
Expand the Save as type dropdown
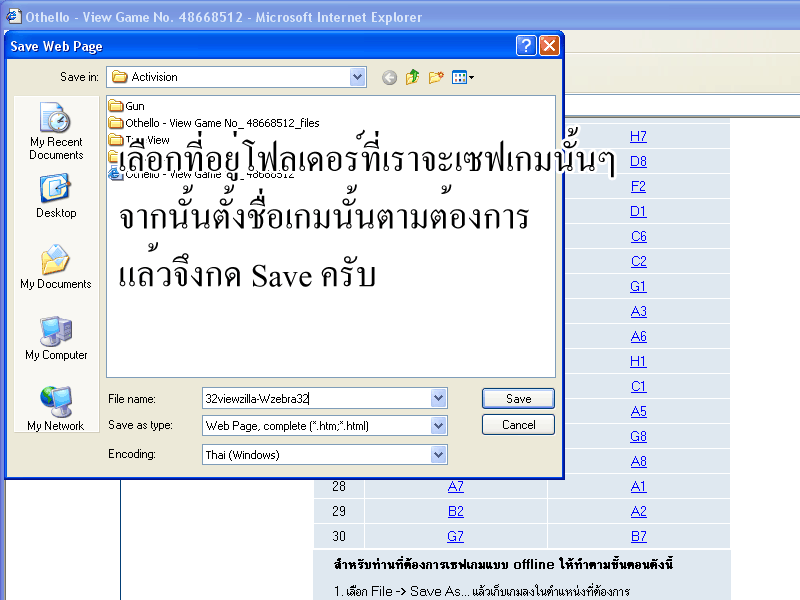(x=438, y=426)
